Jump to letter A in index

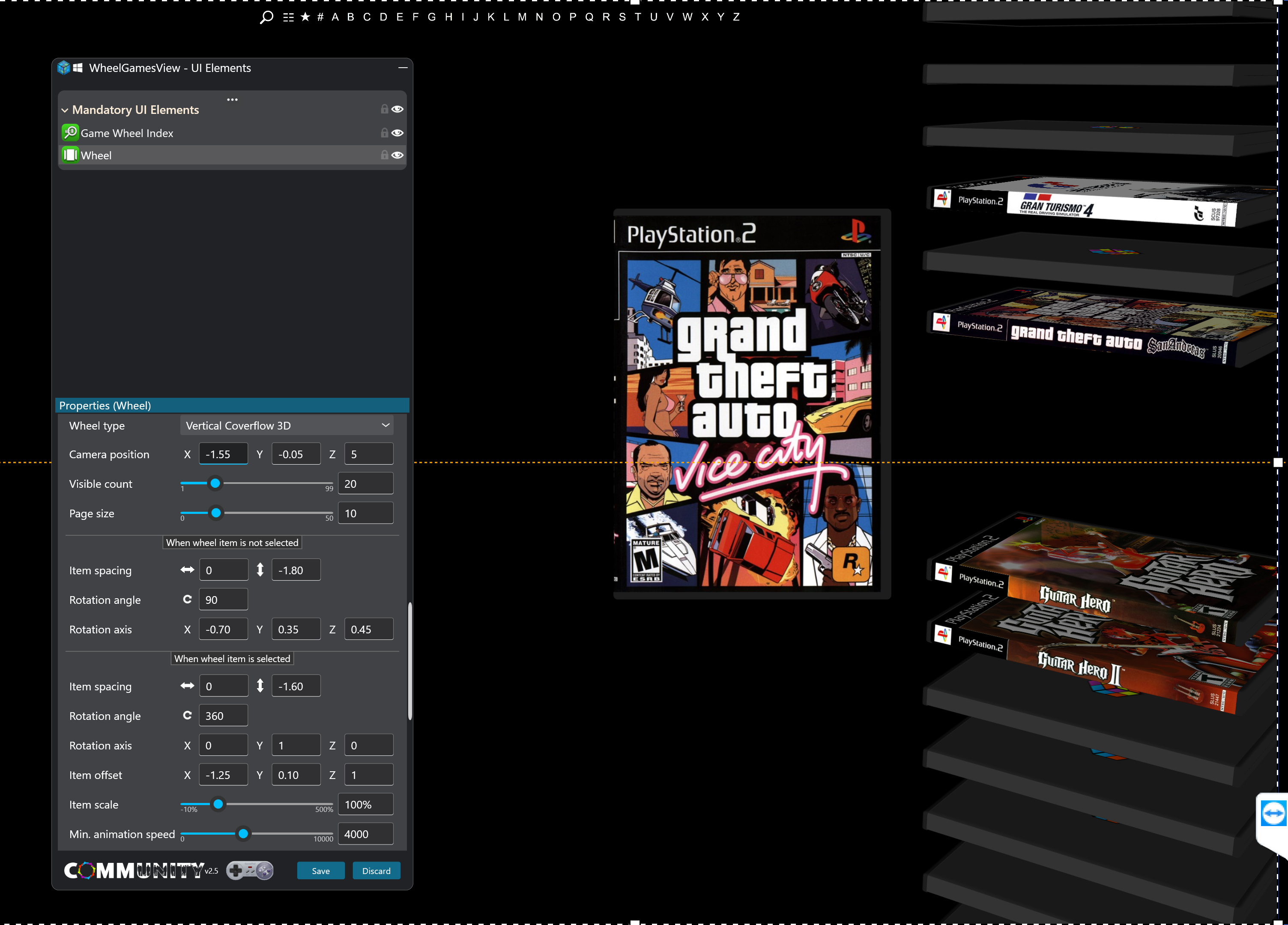click(x=335, y=17)
